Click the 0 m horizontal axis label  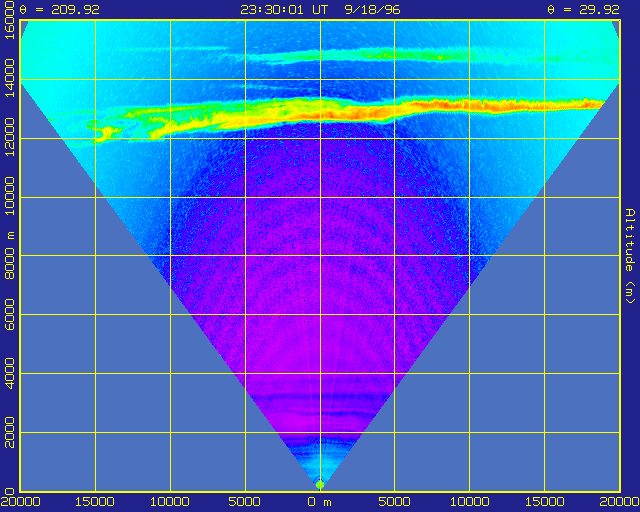tap(320, 502)
